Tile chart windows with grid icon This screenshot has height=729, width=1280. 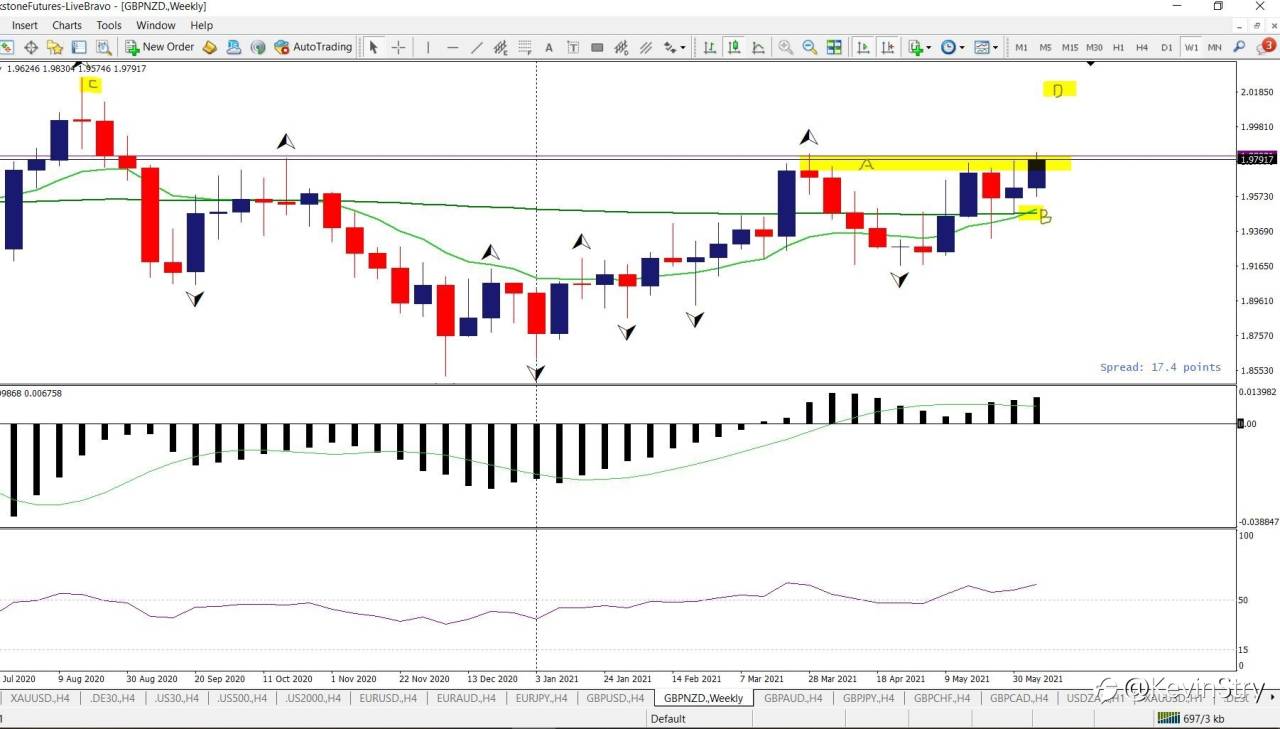pos(833,47)
